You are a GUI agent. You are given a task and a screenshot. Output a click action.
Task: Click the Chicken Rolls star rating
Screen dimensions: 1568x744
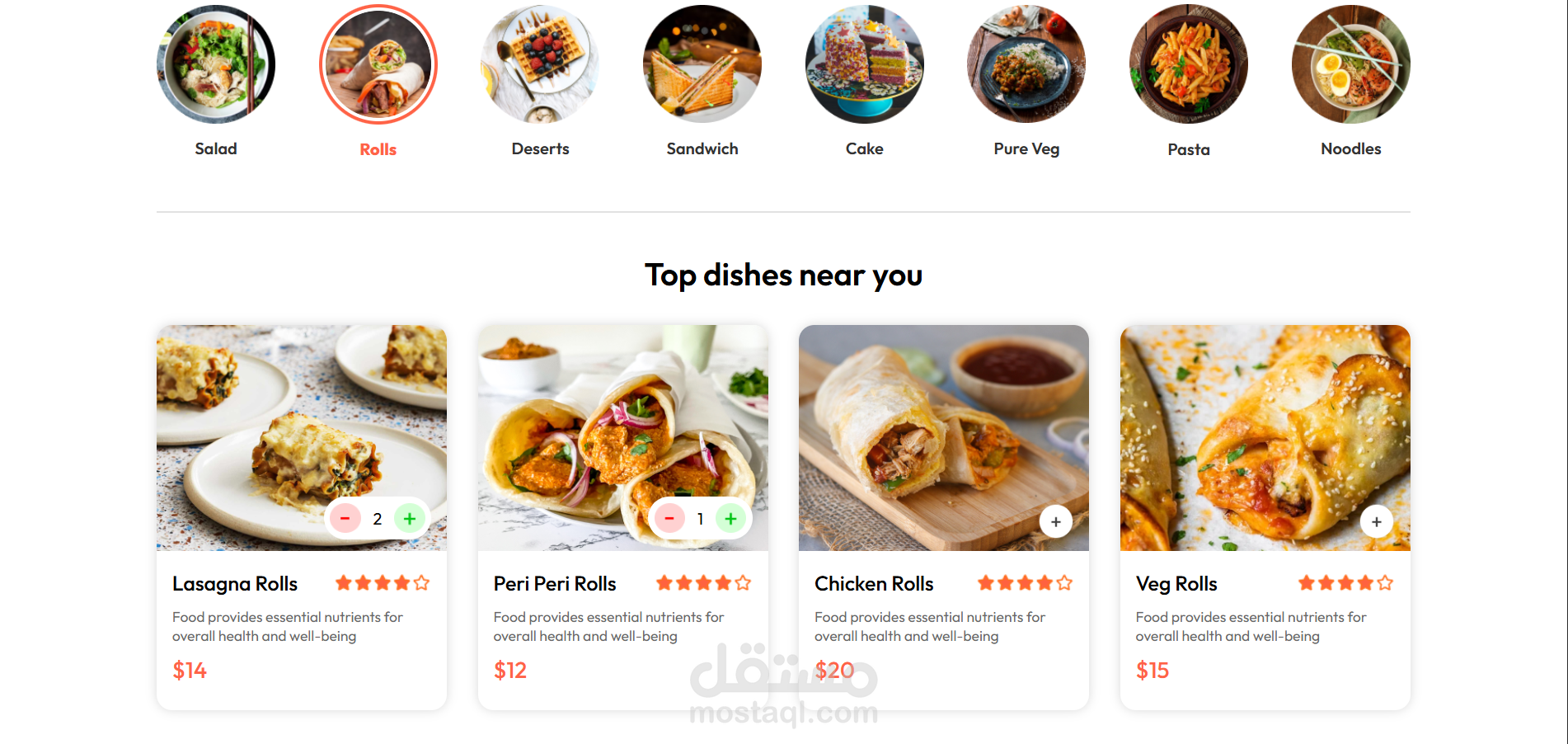click(1025, 583)
